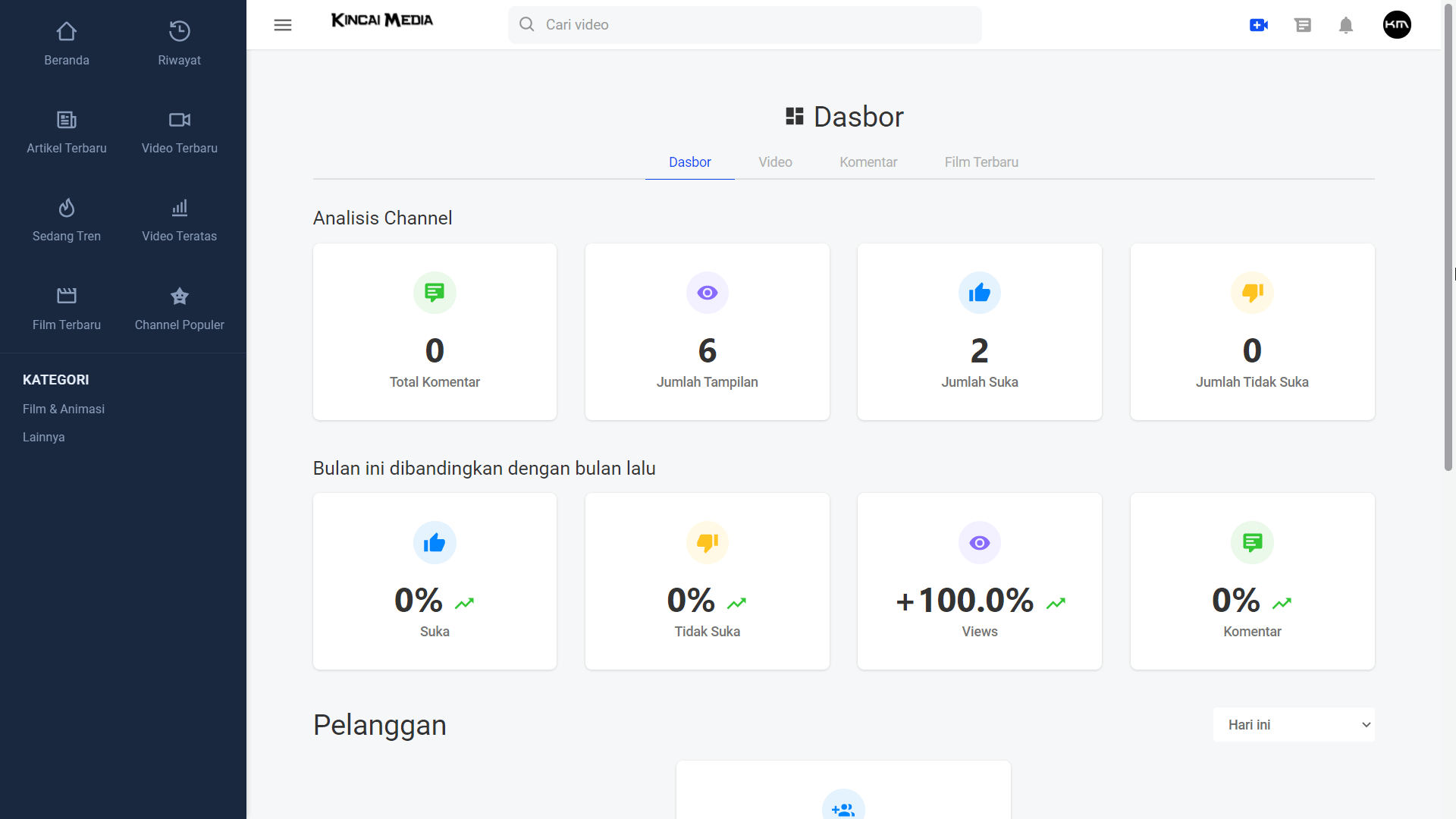1456x819 pixels.
Task: Select the Sedang Tren sidebar icon
Action: pos(66,207)
